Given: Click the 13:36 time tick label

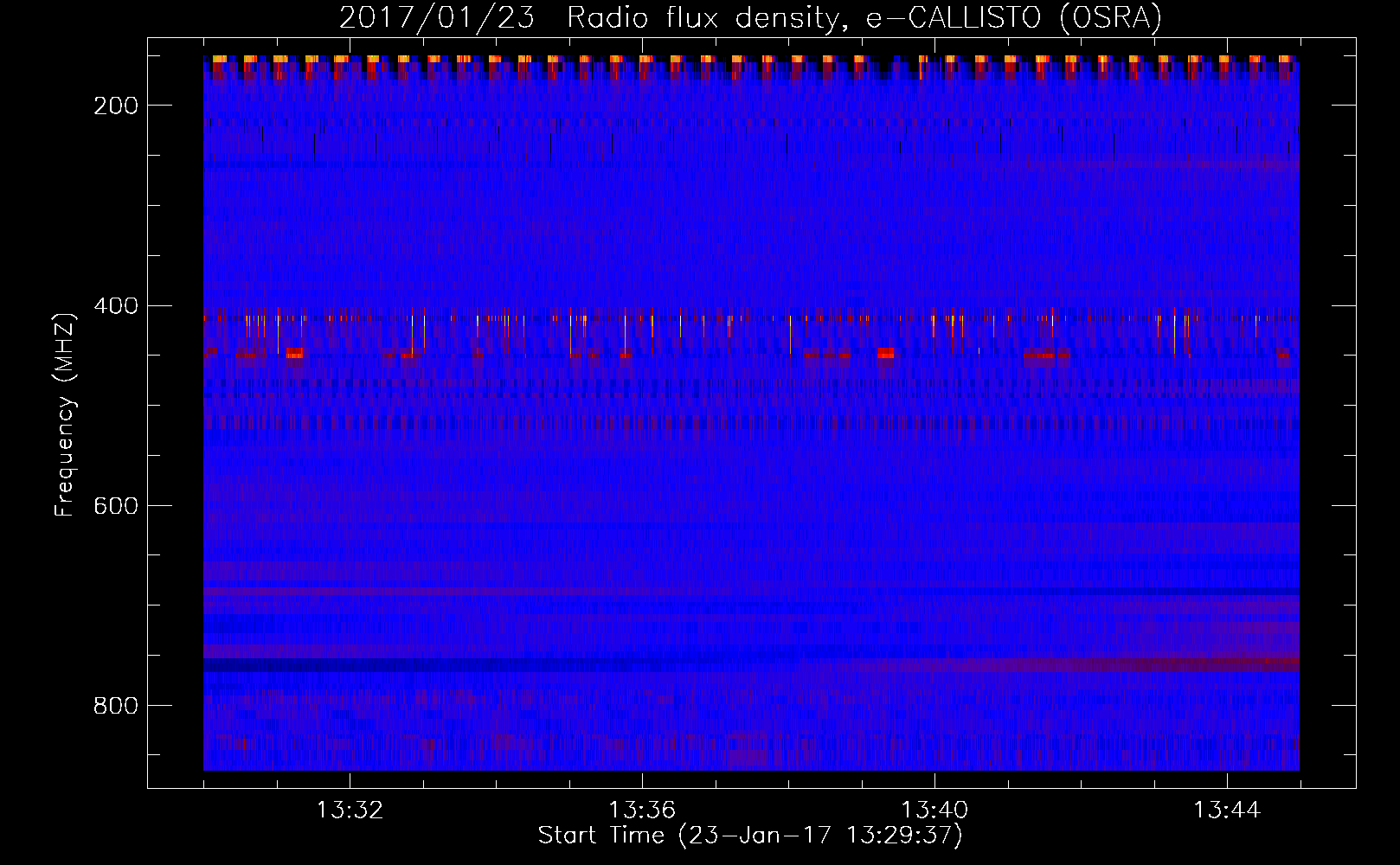Looking at the screenshot, I should [642, 811].
